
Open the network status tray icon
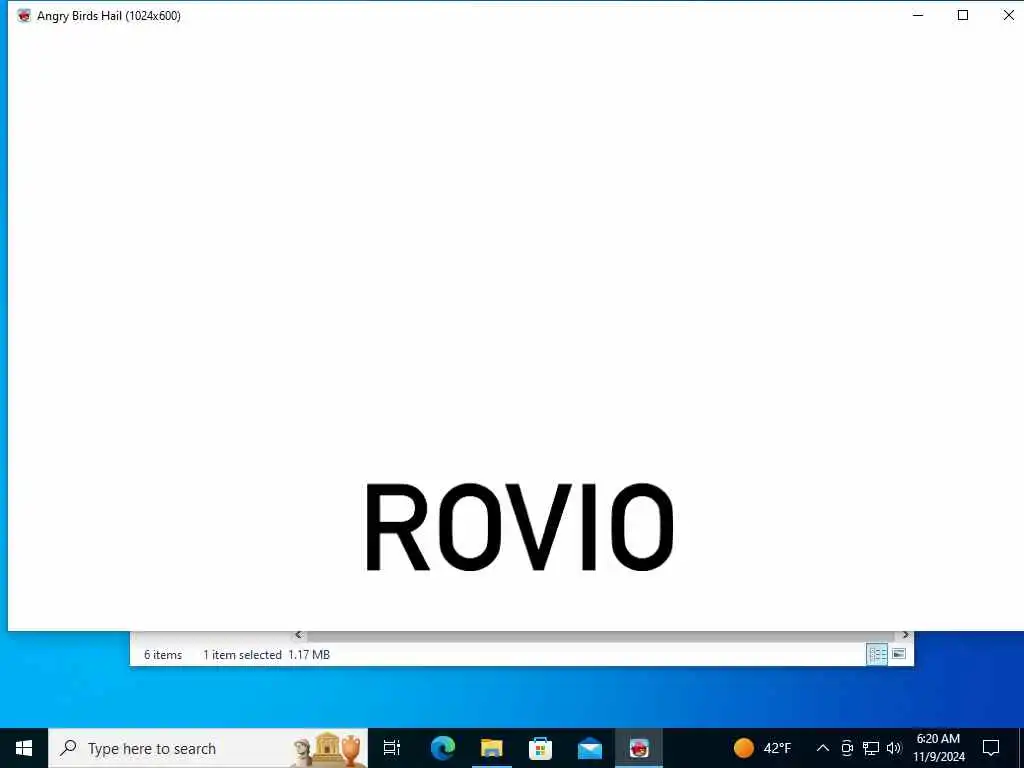(871, 748)
